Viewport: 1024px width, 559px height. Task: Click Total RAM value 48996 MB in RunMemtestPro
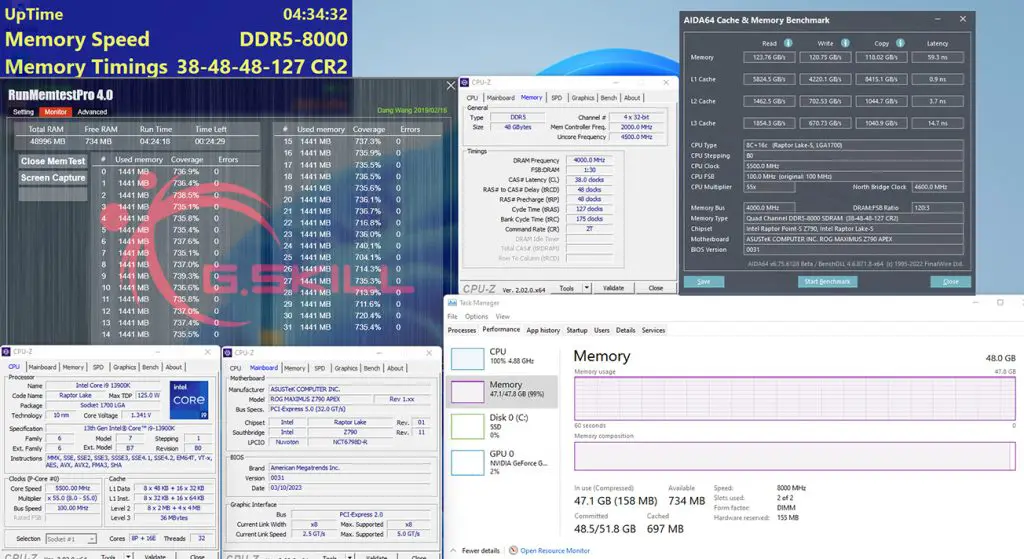coord(47,141)
